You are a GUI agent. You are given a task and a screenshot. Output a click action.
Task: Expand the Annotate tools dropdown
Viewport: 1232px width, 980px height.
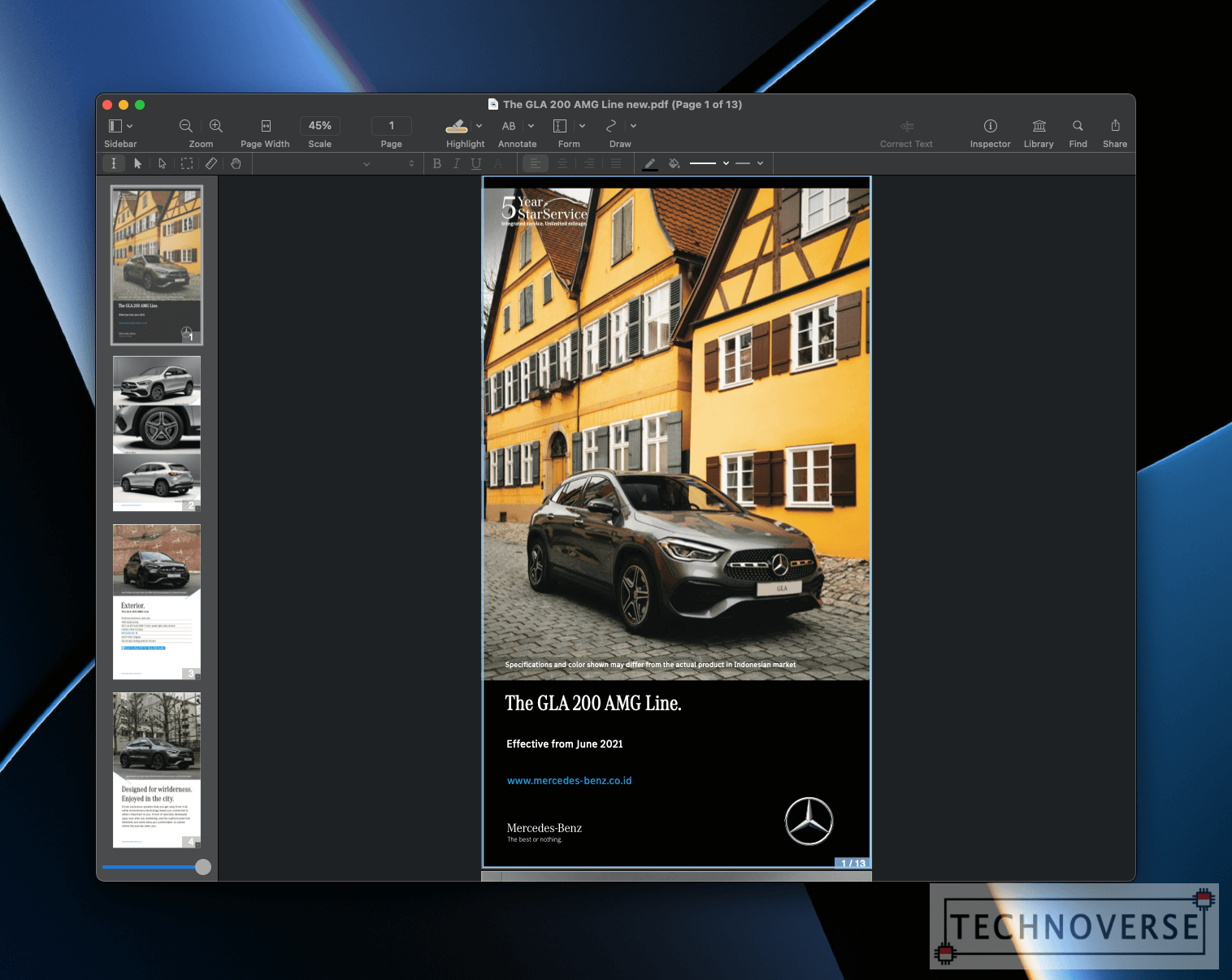pyautogui.click(x=531, y=126)
